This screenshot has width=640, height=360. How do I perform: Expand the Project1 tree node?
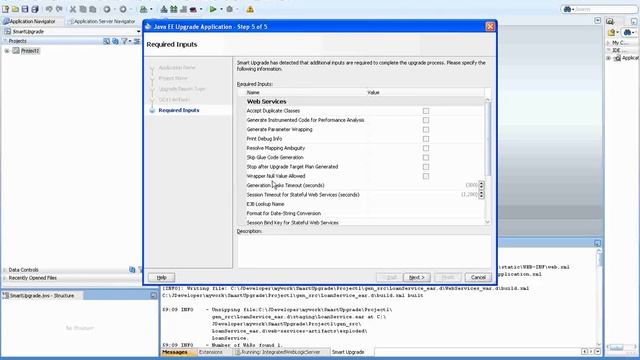[x=7, y=51]
